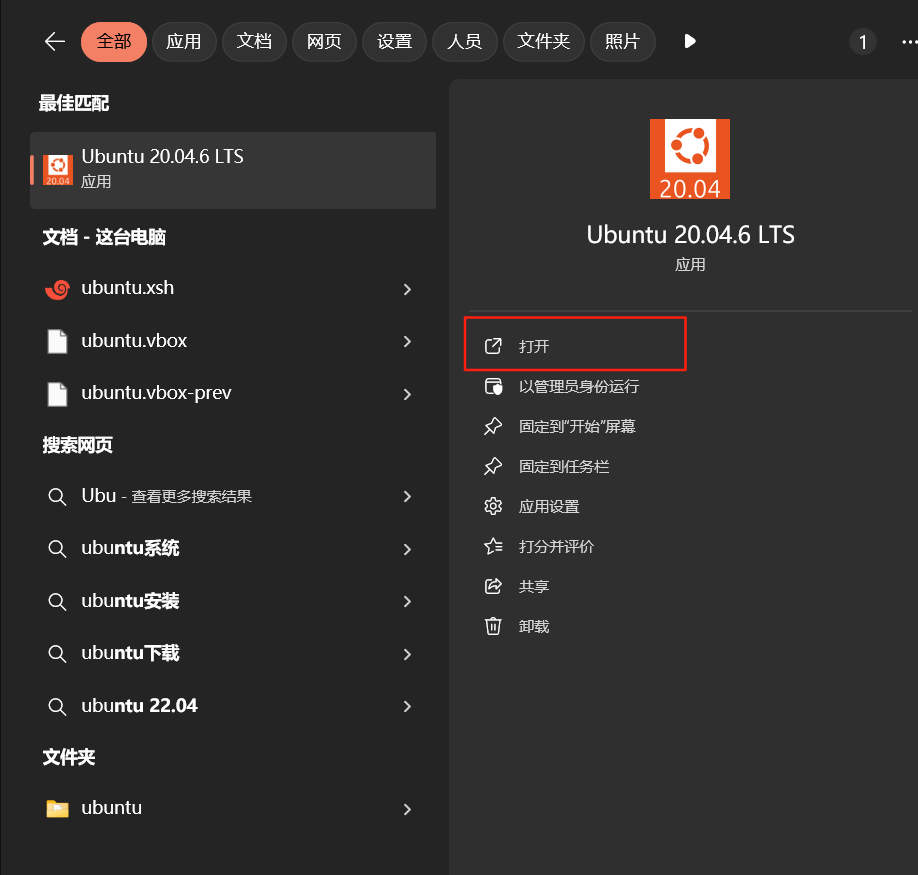Screen dimensions: 918x875
Task: Switch to the 网页 filter tab
Action: pyautogui.click(x=324, y=42)
